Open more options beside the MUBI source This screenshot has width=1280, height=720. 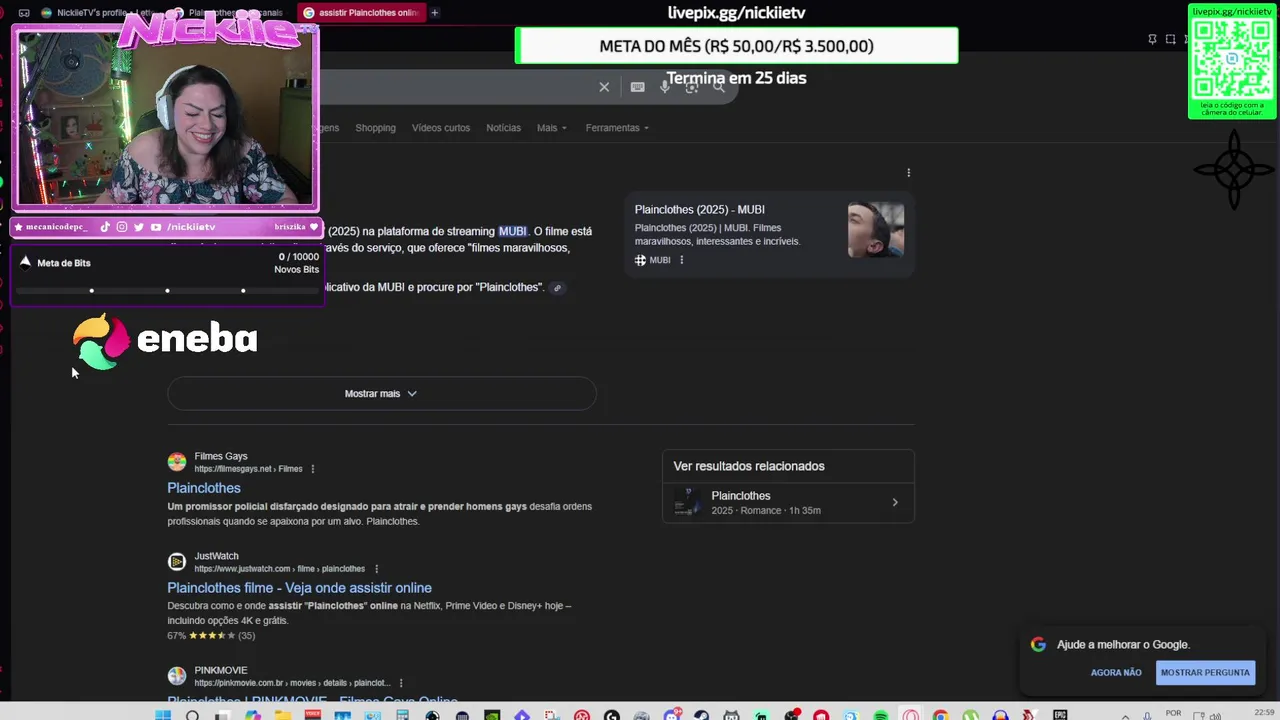[682, 260]
